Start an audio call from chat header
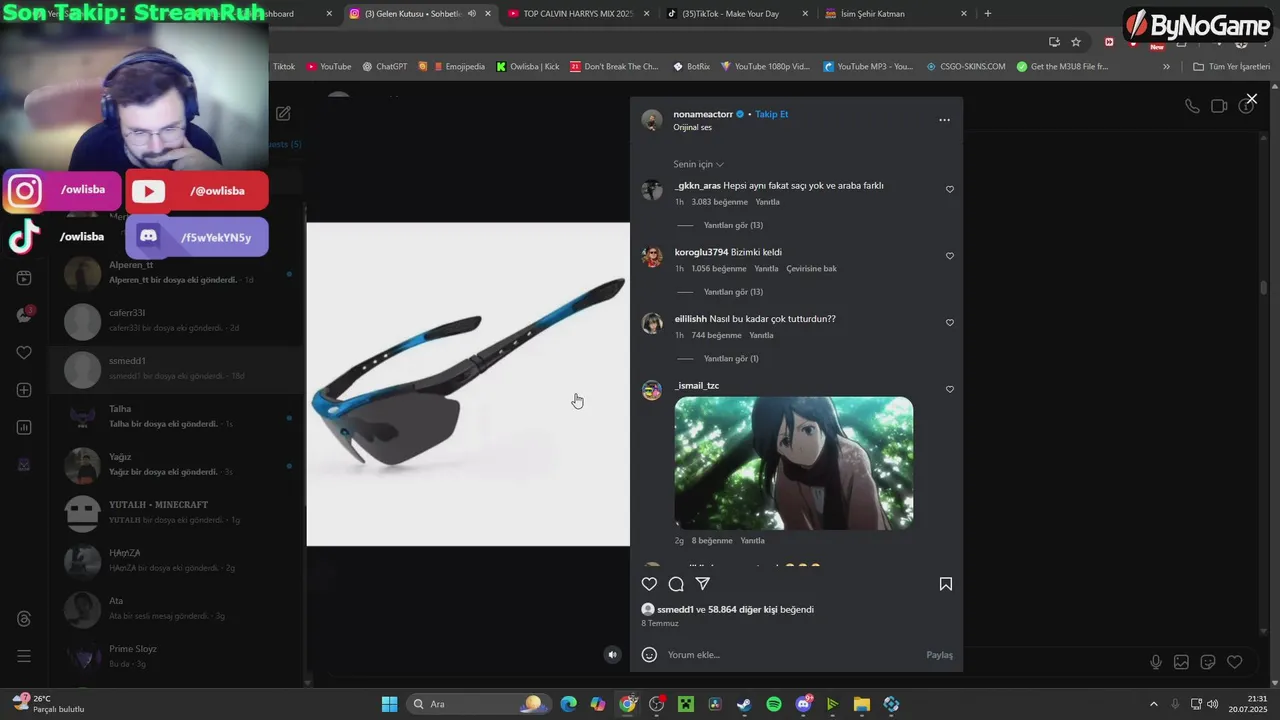 coord(1192,106)
